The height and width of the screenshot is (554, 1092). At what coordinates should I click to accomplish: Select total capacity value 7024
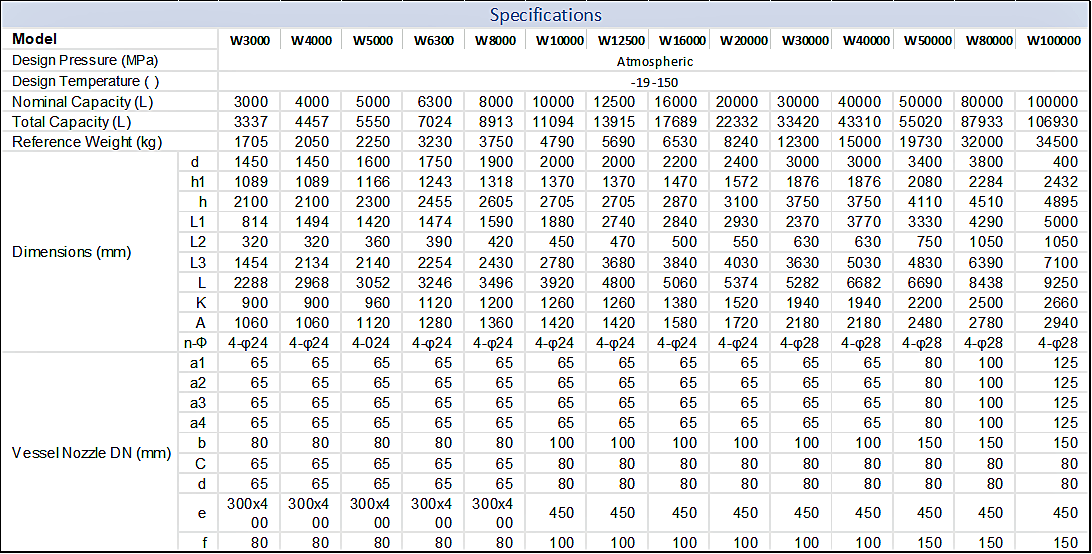click(435, 122)
